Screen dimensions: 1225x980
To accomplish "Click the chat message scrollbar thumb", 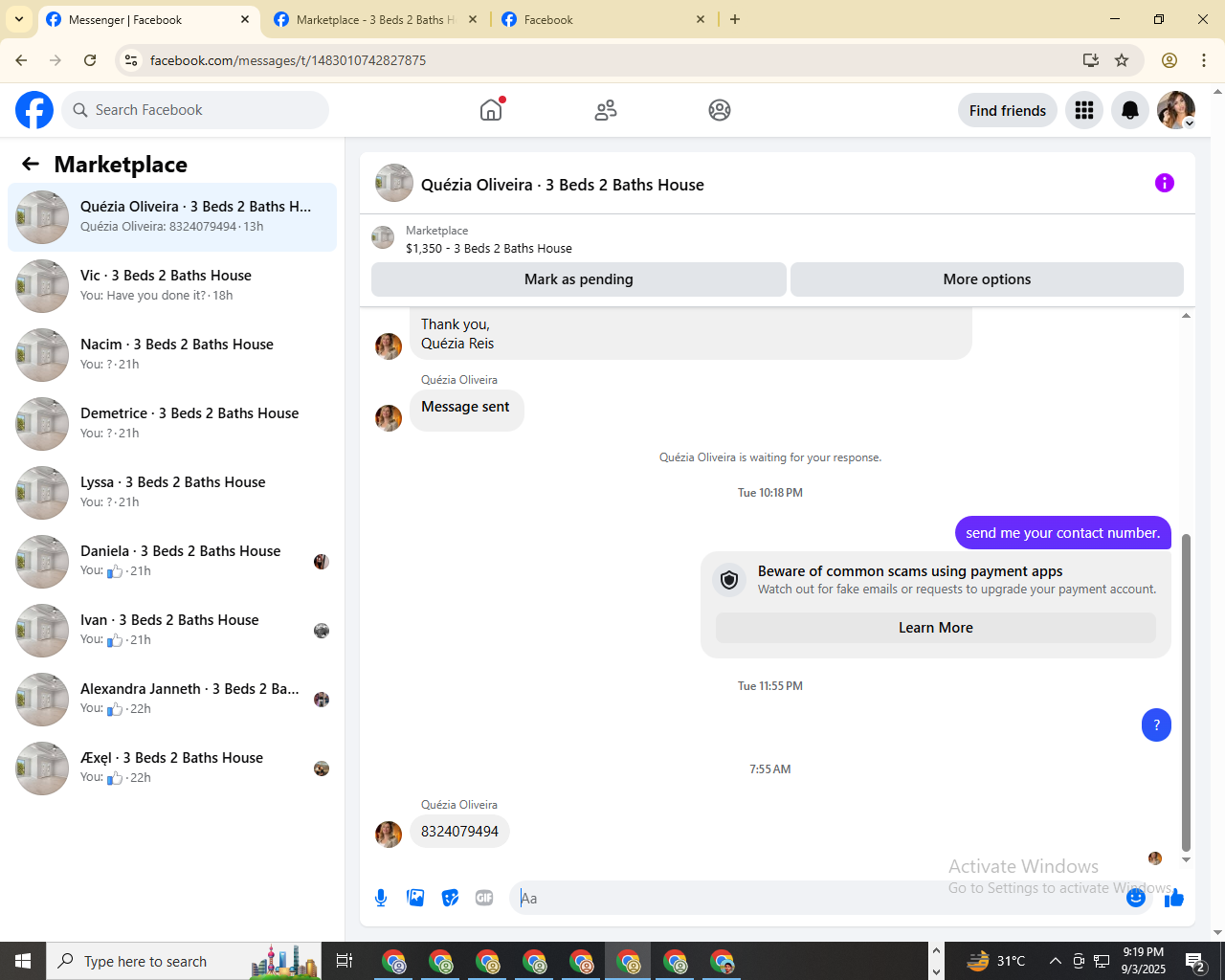I will 1187,692.
